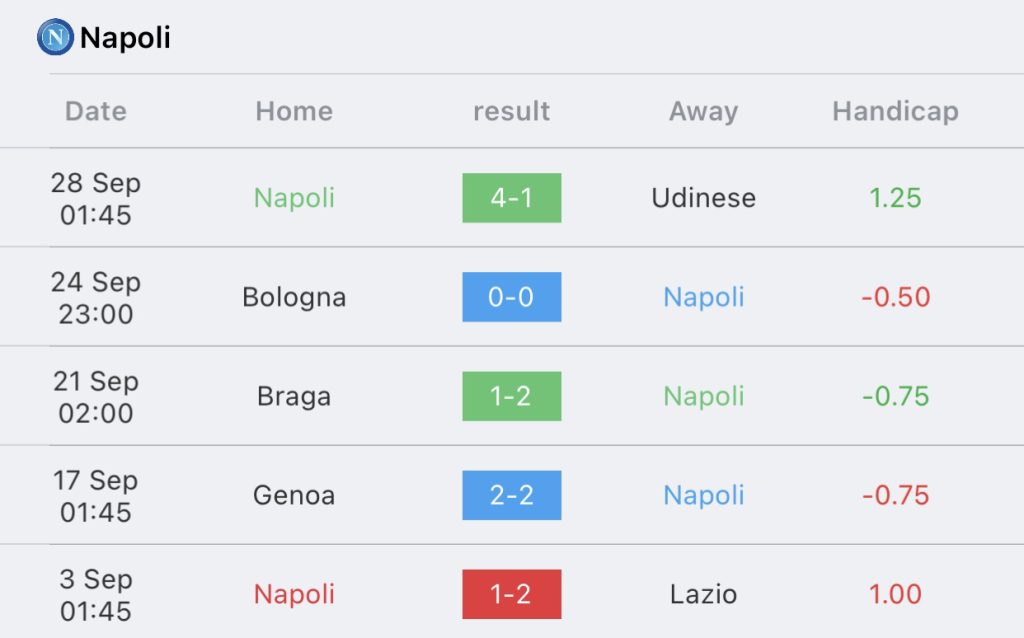This screenshot has width=1024, height=638.
Task: Click the result column header
Action: click(x=511, y=111)
